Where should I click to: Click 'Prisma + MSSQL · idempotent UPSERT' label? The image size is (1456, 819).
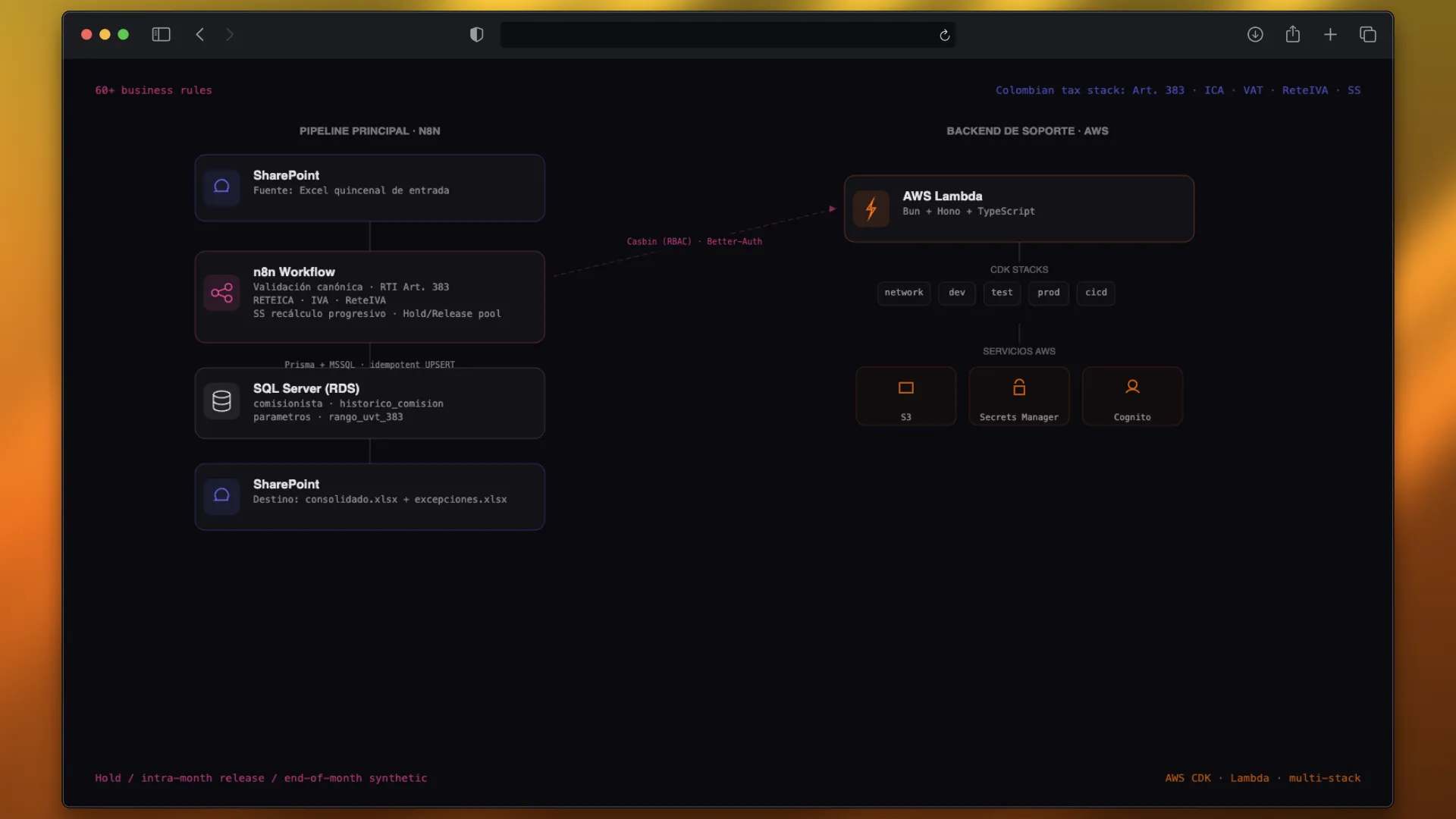pyautogui.click(x=370, y=365)
